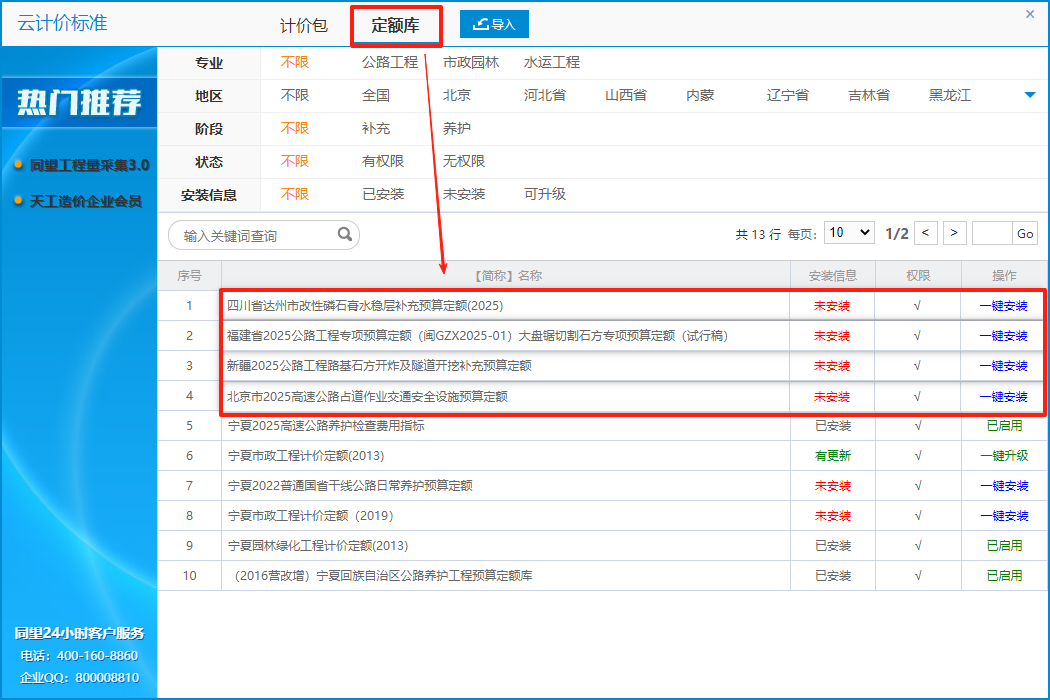
Task: Click 一键升级 for 宁夏市政工程计价定额(2013)
Action: [1003, 456]
